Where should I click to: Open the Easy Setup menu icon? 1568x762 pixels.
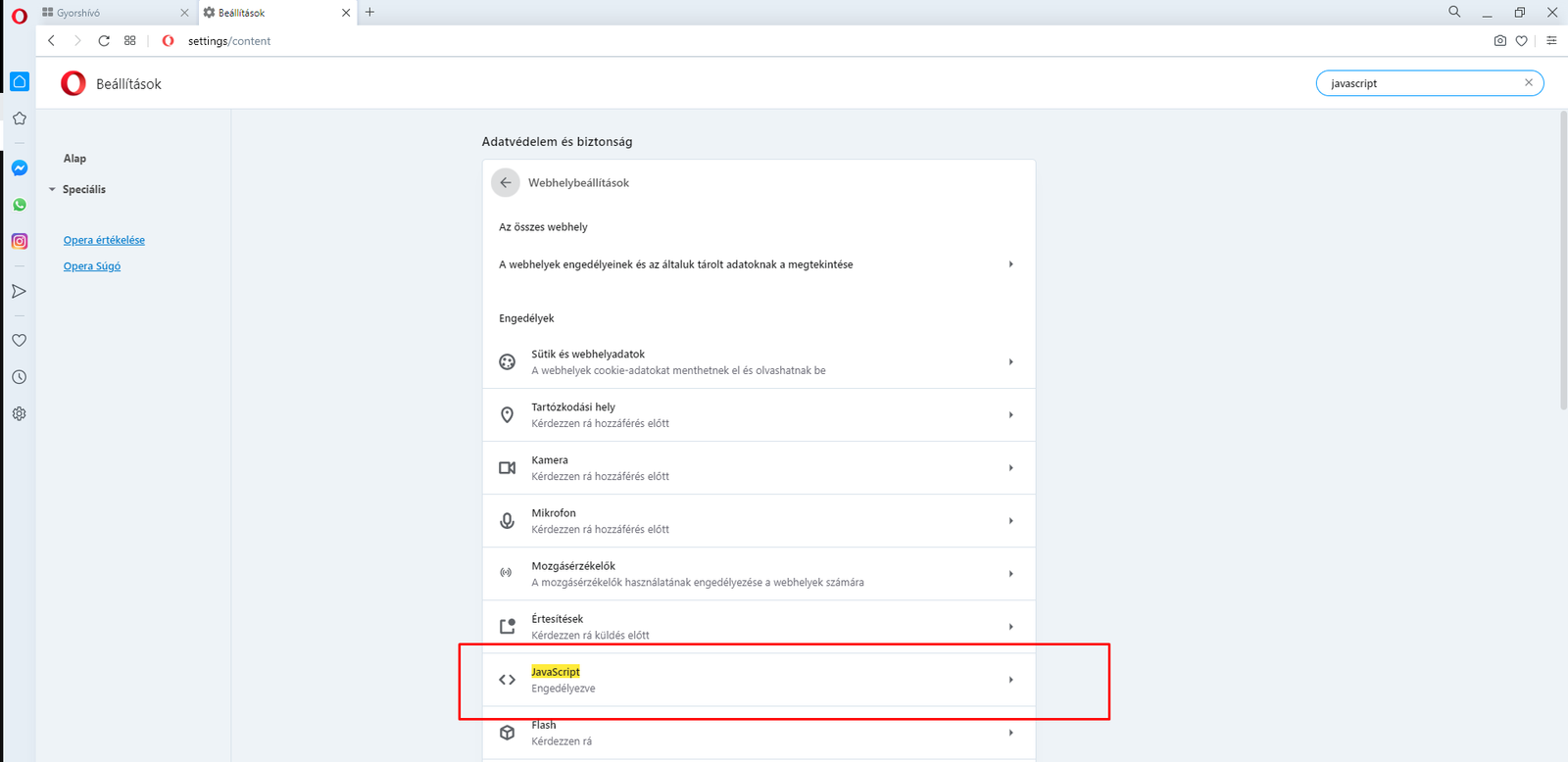pyautogui.click(x=1551, y=41)
